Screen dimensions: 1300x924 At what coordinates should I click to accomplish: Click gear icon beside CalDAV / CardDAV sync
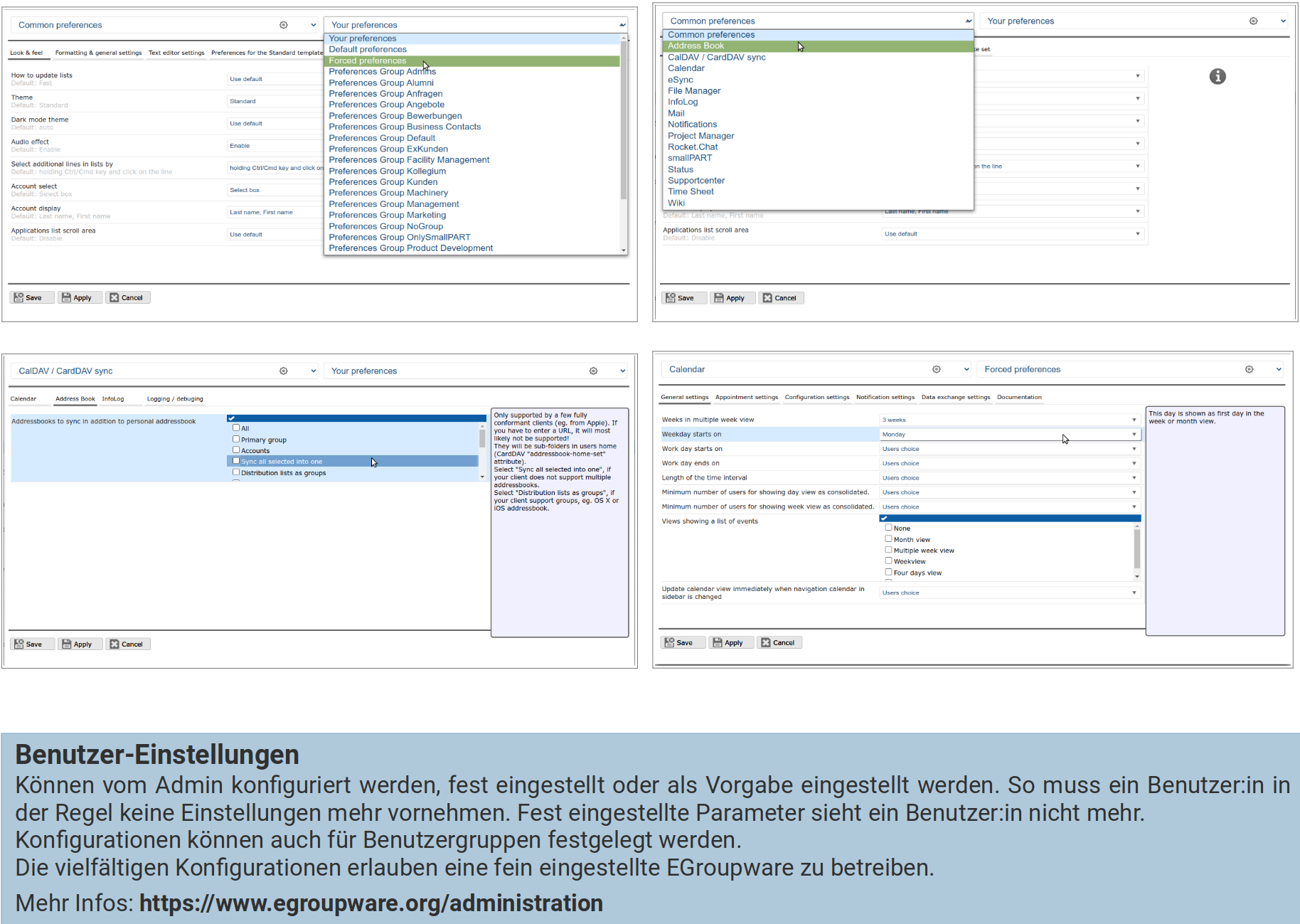pyautogui.click(x=284, y=371)
